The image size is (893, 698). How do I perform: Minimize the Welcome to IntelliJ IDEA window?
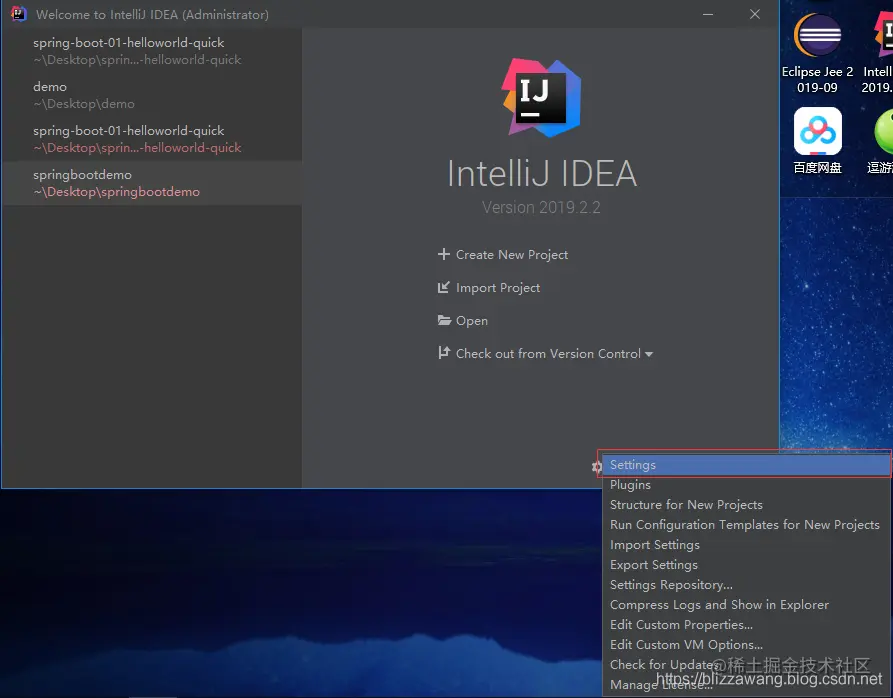(x=708, y=14)
